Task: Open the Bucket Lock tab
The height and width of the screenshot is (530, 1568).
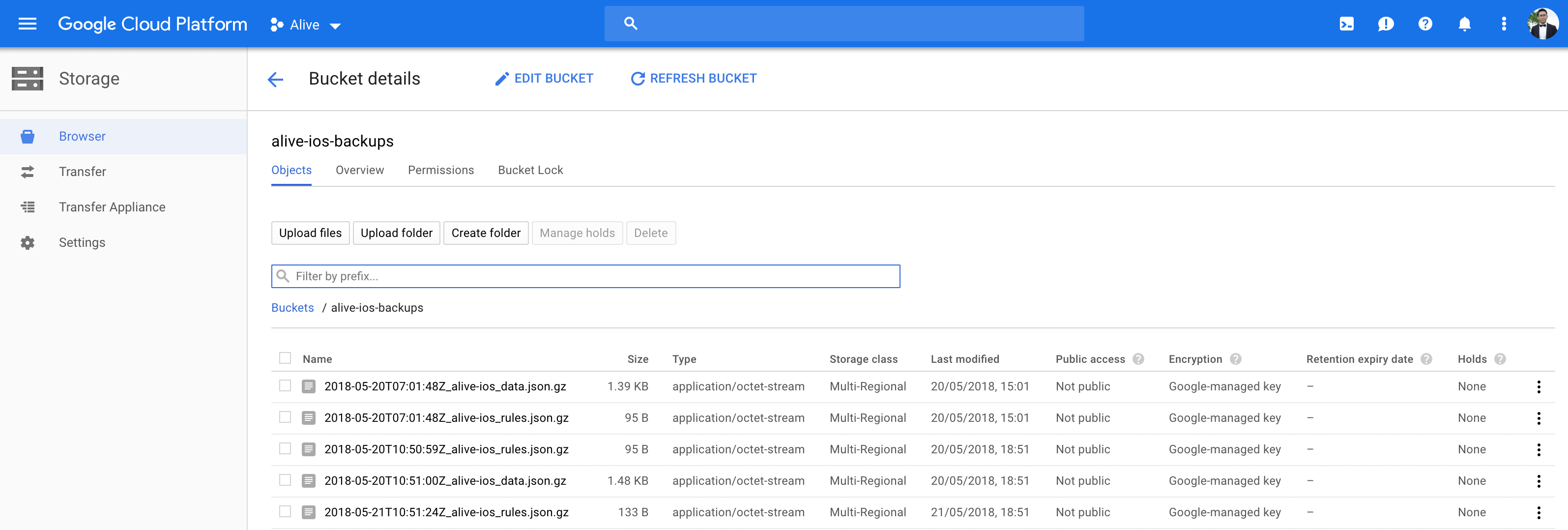Action: (x=530, y=171)
